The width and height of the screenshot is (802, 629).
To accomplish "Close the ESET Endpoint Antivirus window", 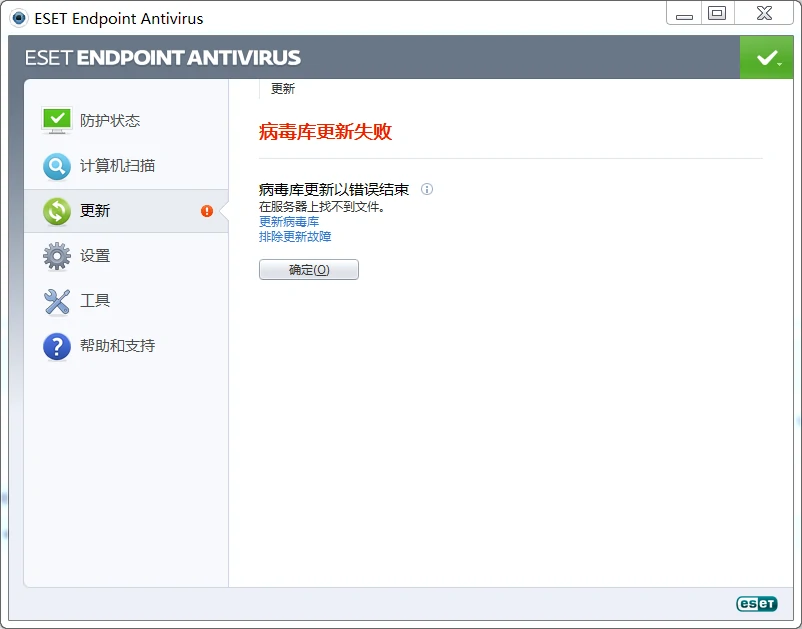I will tap(764, 13).
